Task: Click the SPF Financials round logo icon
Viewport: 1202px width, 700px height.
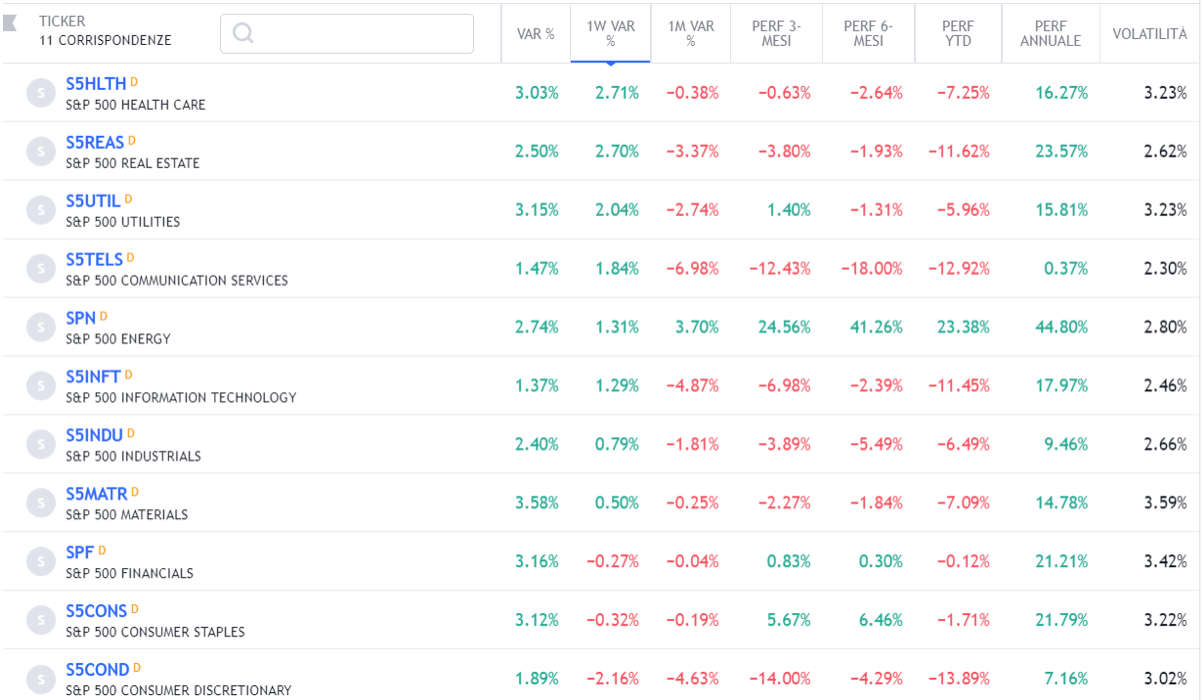Action: click(x=40, y=561)
